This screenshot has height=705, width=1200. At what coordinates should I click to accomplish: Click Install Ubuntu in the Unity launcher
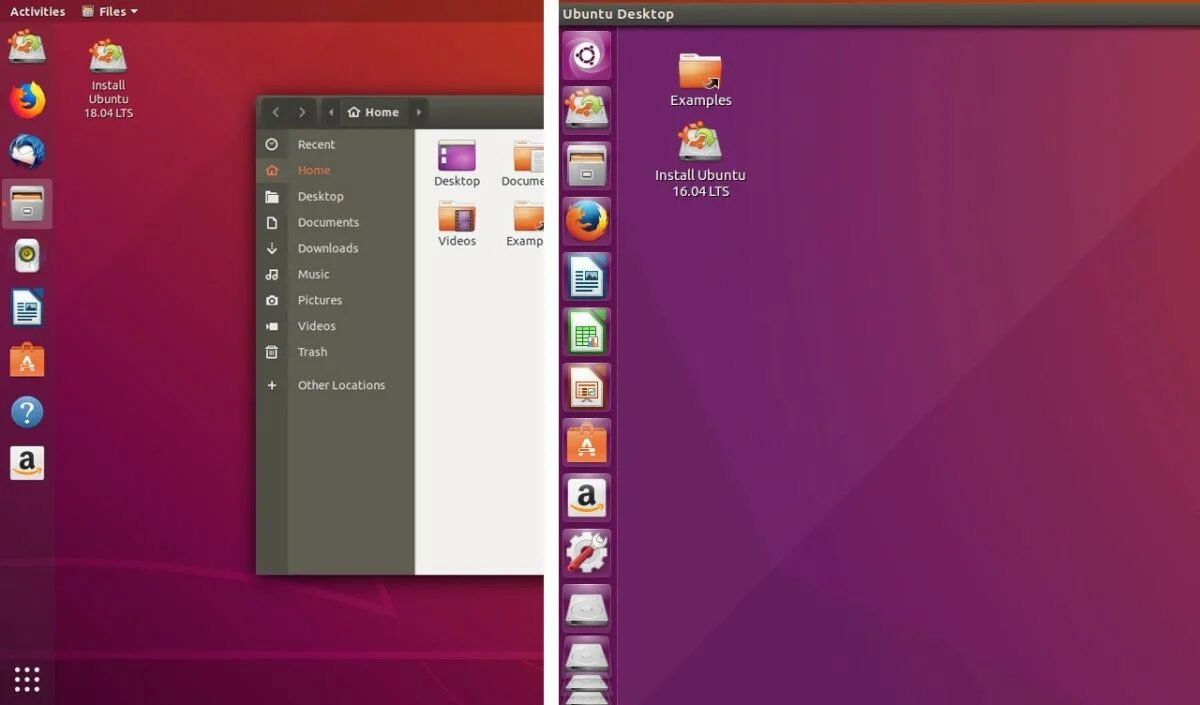click(587, 110)
